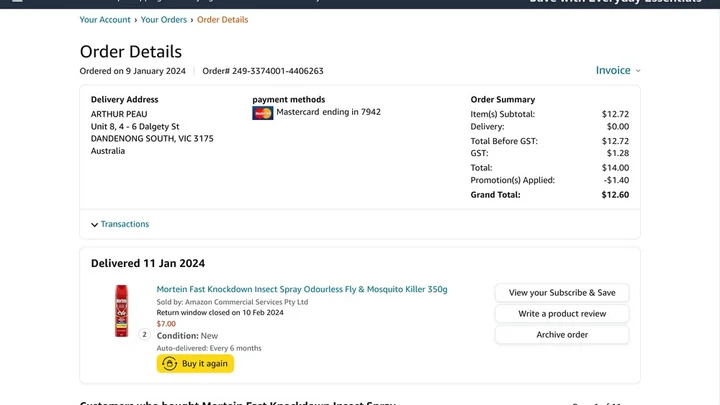Click the Mastercard payment card icon
720x405 pixels.
point(262,113)
